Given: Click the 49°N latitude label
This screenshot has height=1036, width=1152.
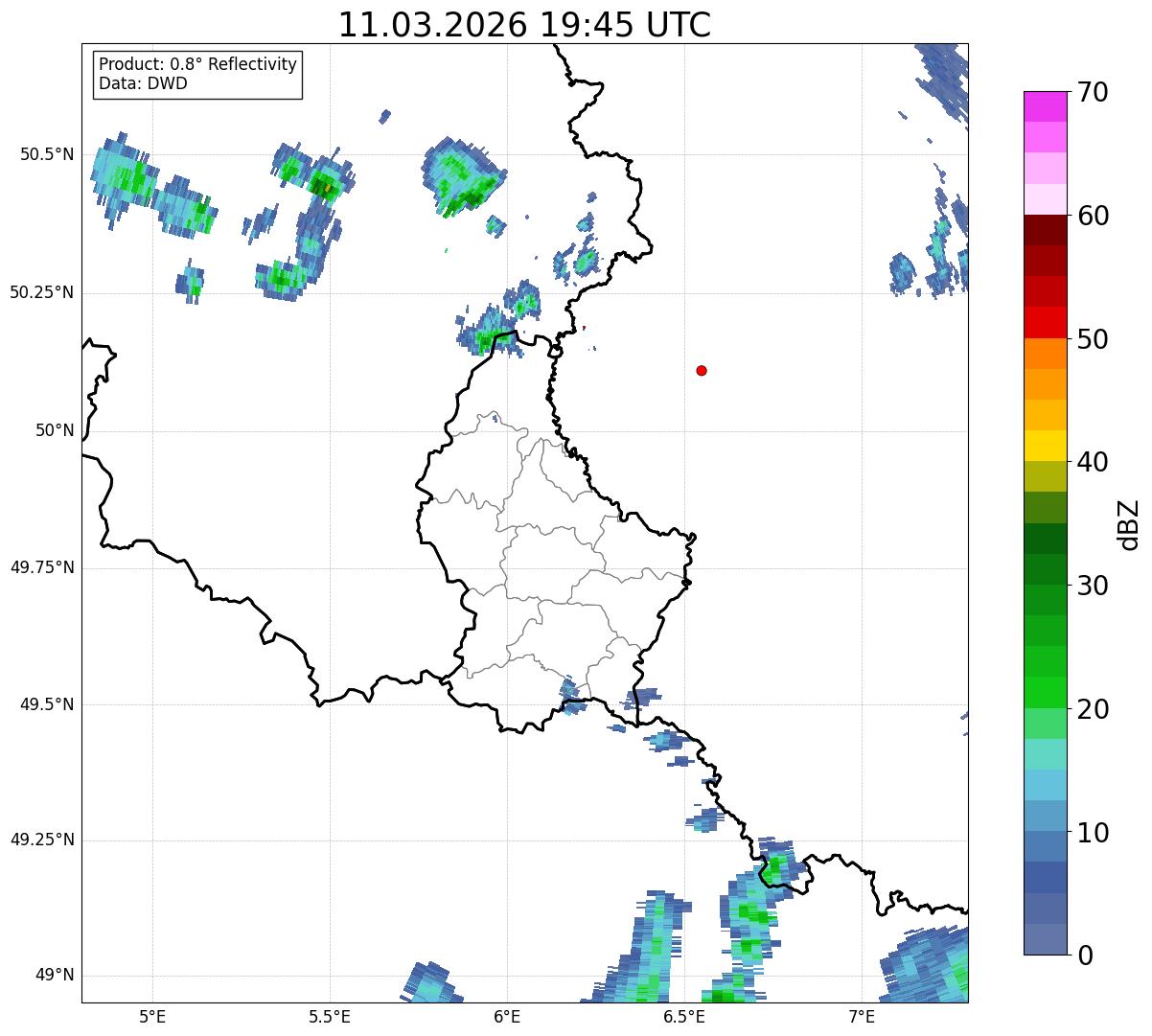Looking at the screenshot, I should tap(55, 975).
